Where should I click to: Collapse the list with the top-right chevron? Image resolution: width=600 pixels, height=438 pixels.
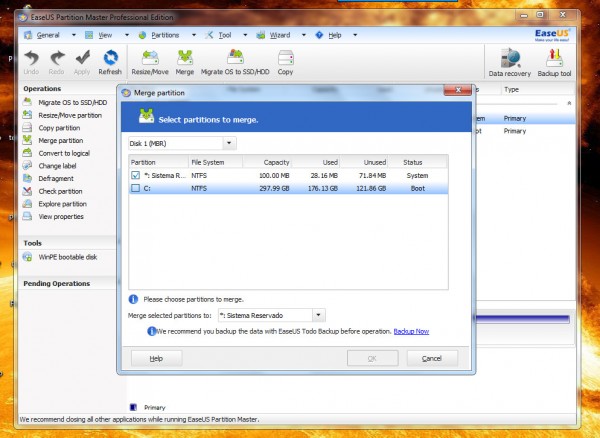click(x=569, y=103)
